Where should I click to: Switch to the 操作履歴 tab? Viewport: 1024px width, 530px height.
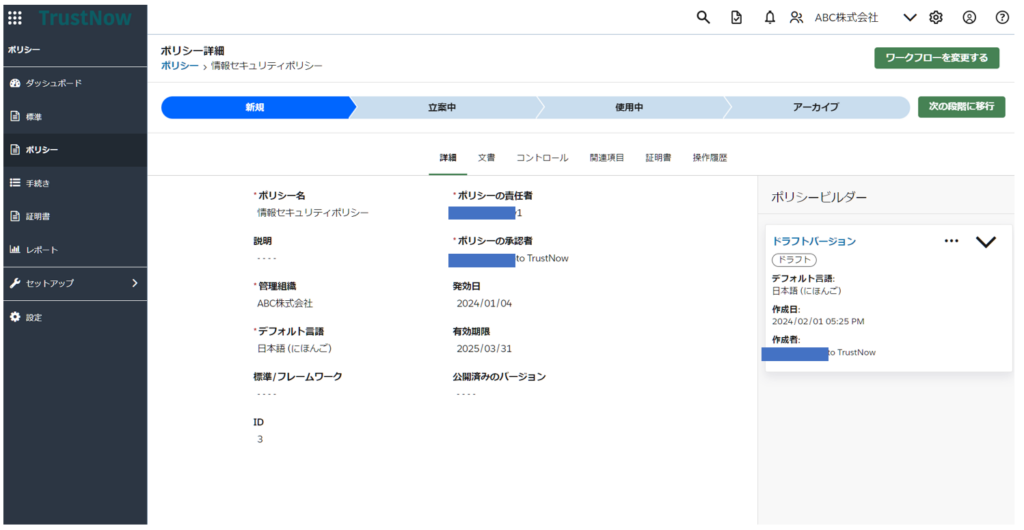709,158
